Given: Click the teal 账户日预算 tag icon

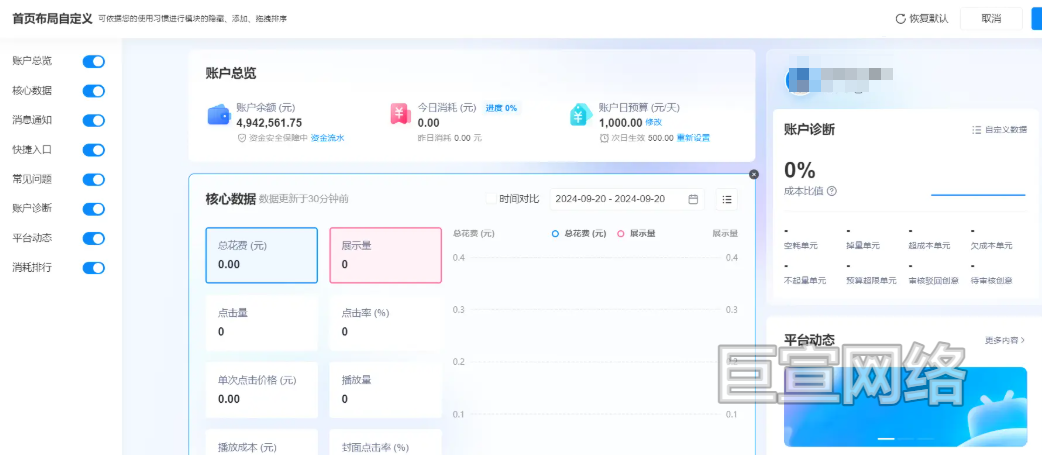Looking at the screenshot, I should click(x=581, y=115).
